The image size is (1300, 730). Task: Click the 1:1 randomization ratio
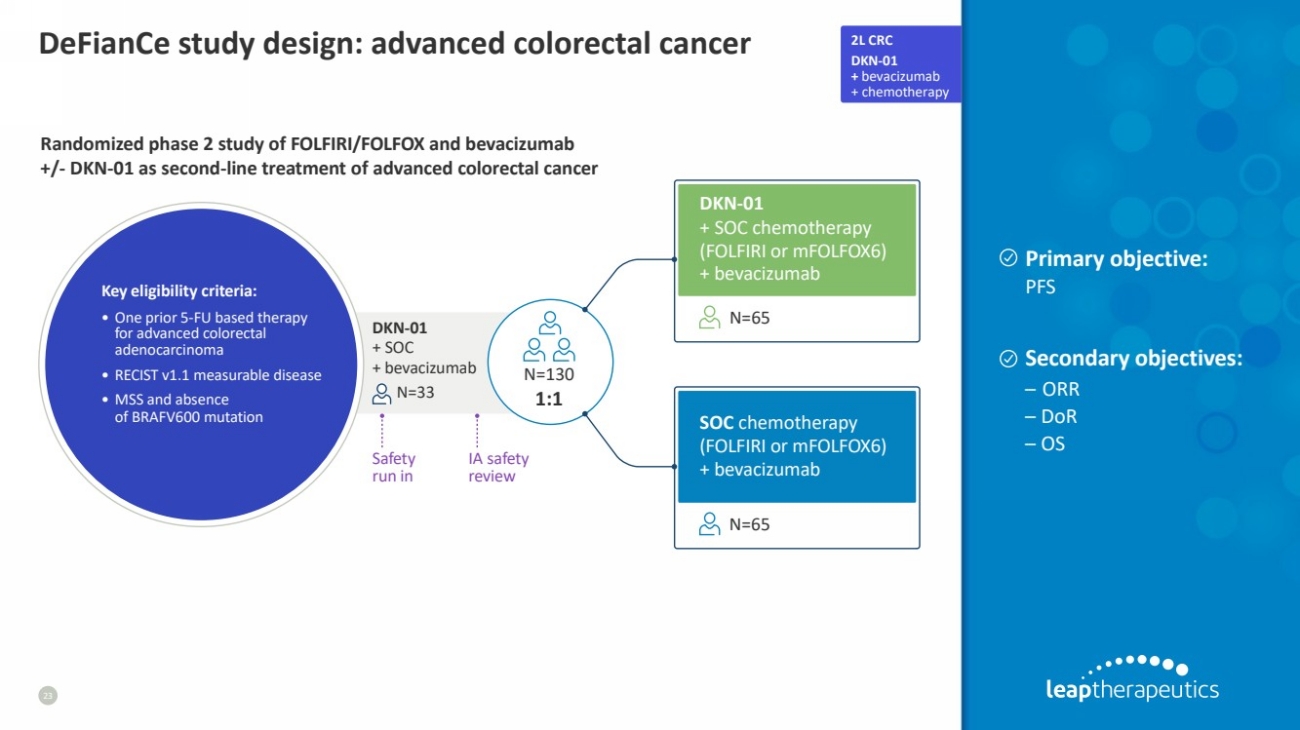pyautogui.click(x=550, y=399)
